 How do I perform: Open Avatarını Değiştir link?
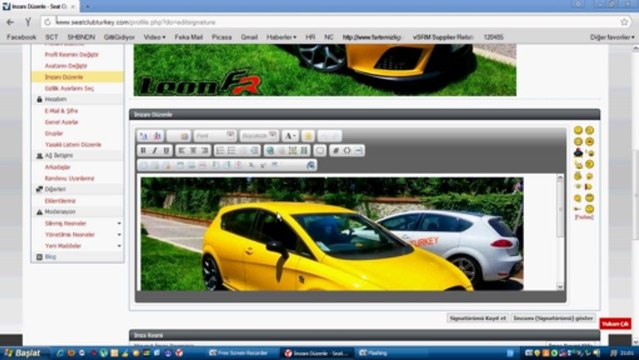coord(66,66)
